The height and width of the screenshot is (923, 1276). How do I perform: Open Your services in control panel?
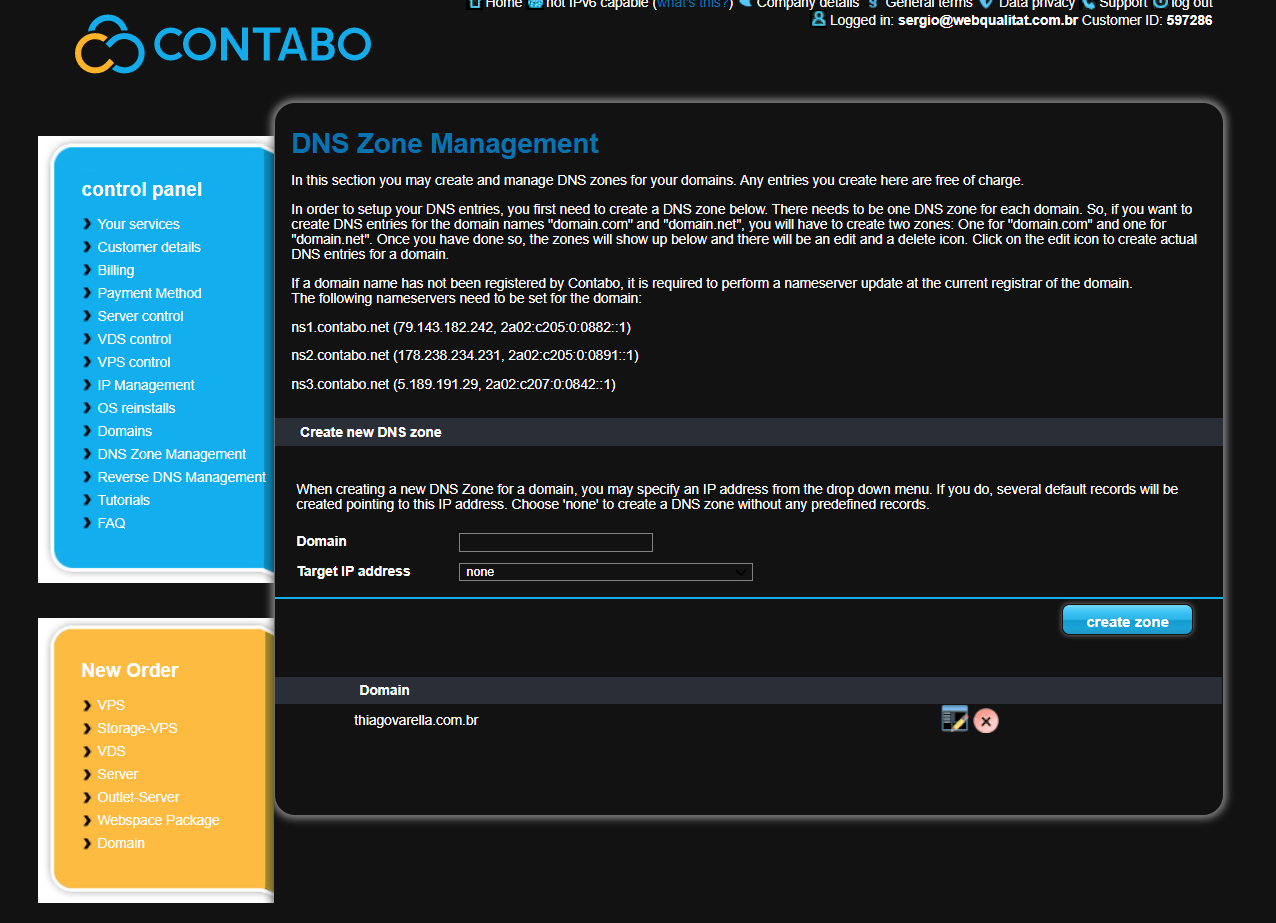(138, 224)
